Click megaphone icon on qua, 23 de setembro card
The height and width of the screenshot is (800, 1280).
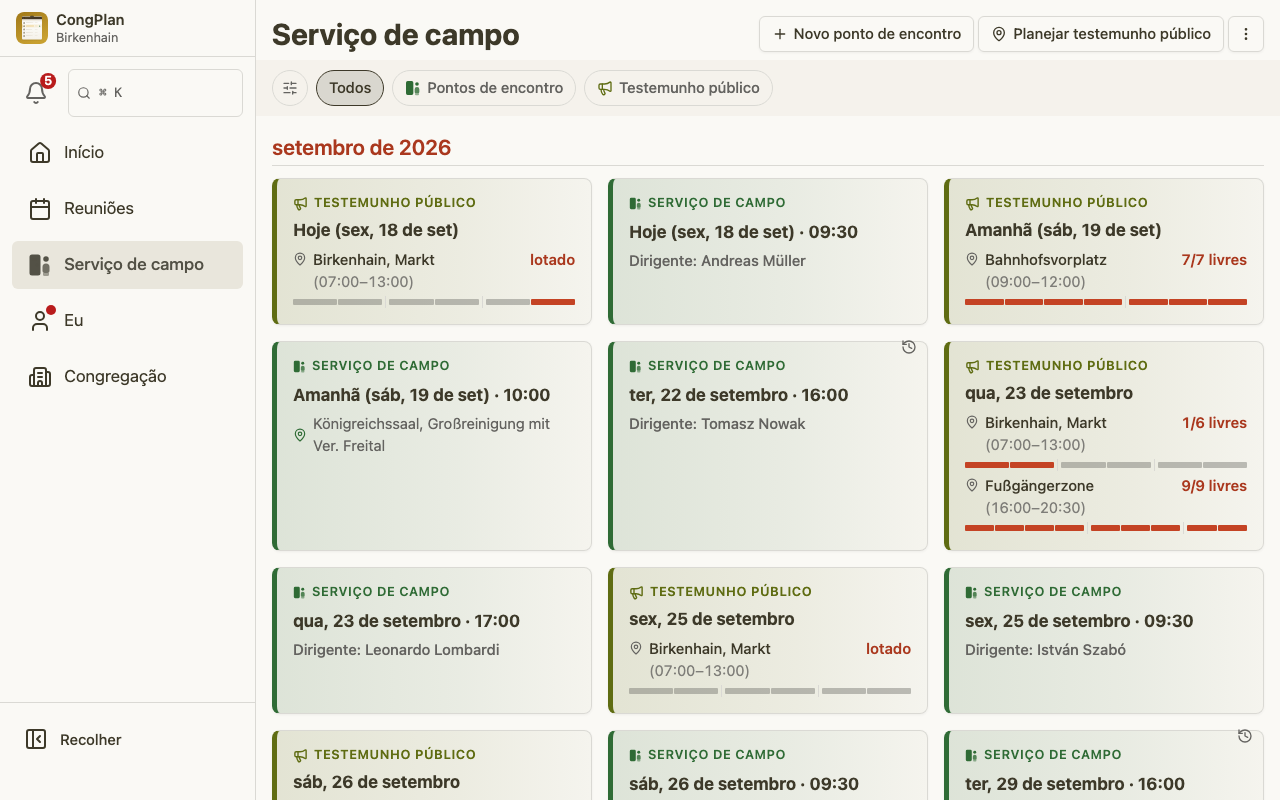(x=972, y=366)
